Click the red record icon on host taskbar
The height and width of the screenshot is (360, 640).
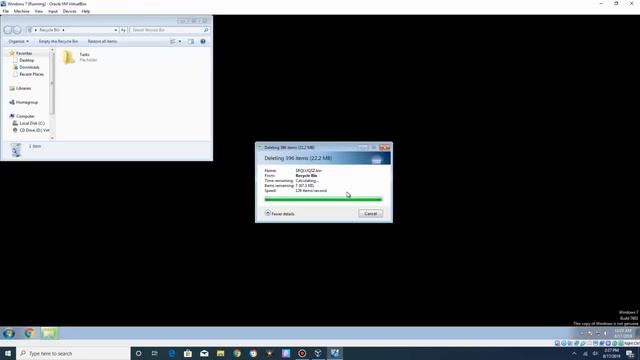(x=302, y=353)
